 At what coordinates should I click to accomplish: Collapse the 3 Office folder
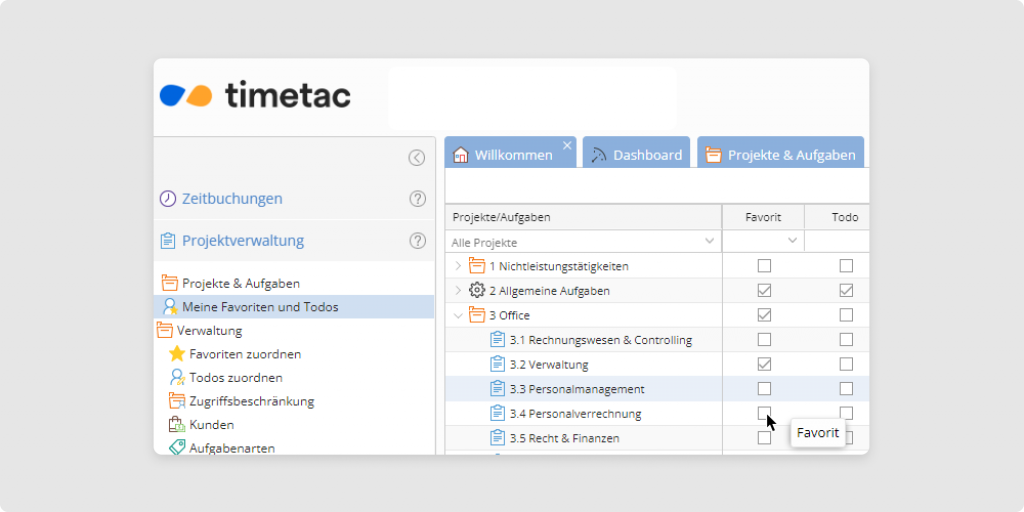pos(458,316)
